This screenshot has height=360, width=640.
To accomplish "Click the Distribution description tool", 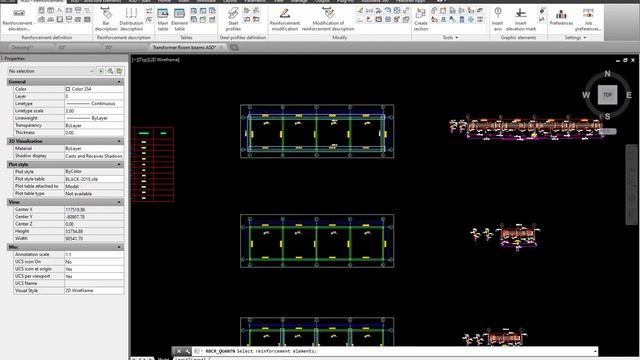I will [131, 19].
